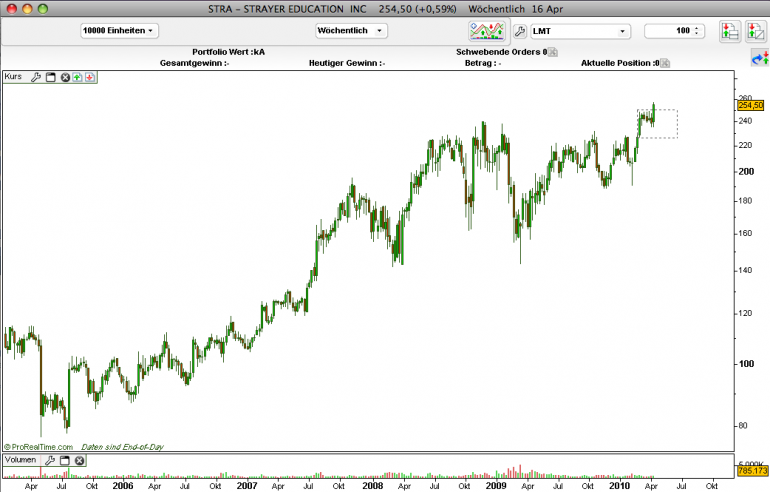Viewport: 770px width, 492px height.
Task: Click the 100 price axis label
Action: pyautogui.click(x=746, y=364)
